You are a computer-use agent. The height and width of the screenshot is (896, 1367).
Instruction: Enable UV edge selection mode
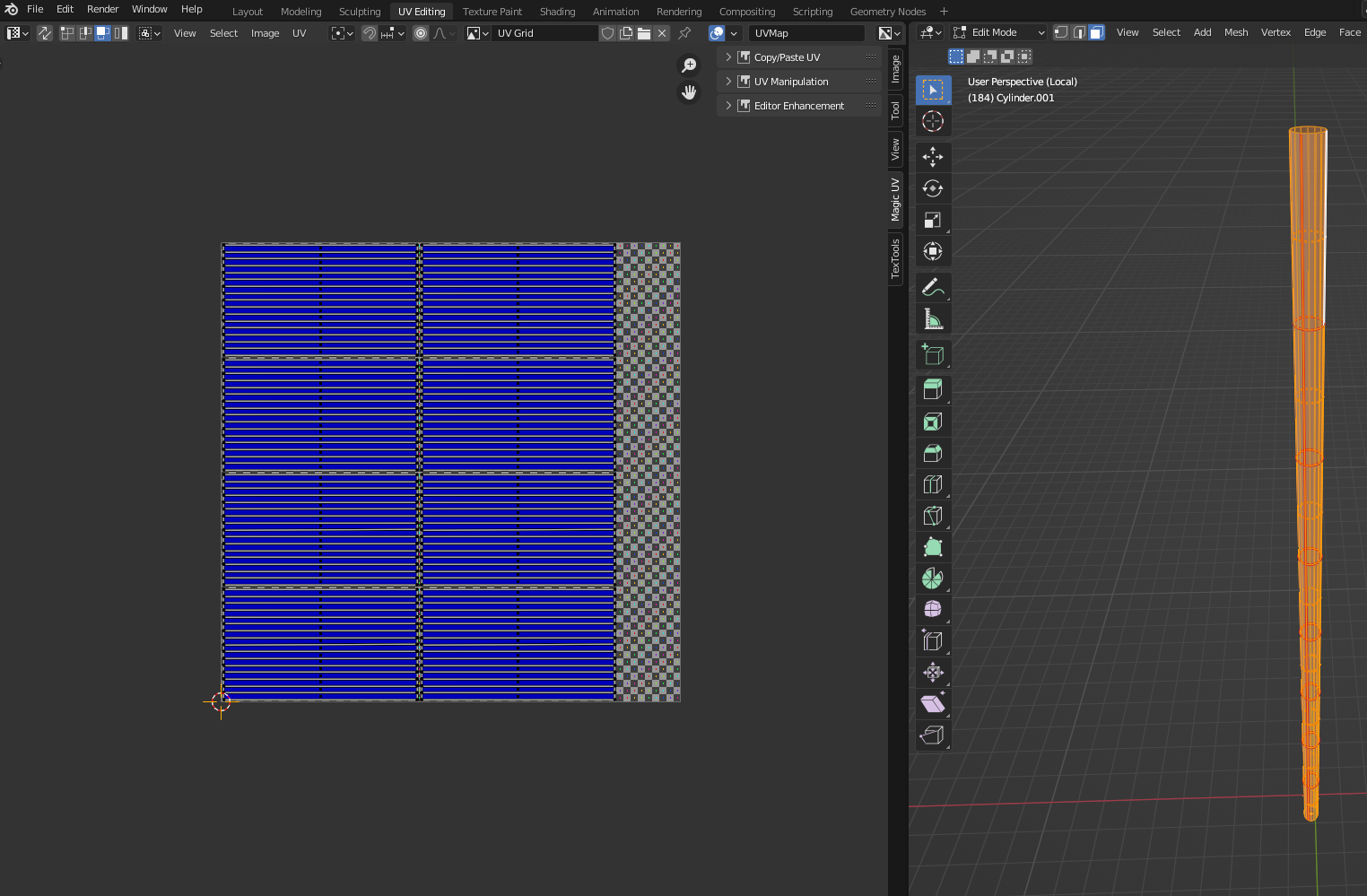tap(85, 33)
